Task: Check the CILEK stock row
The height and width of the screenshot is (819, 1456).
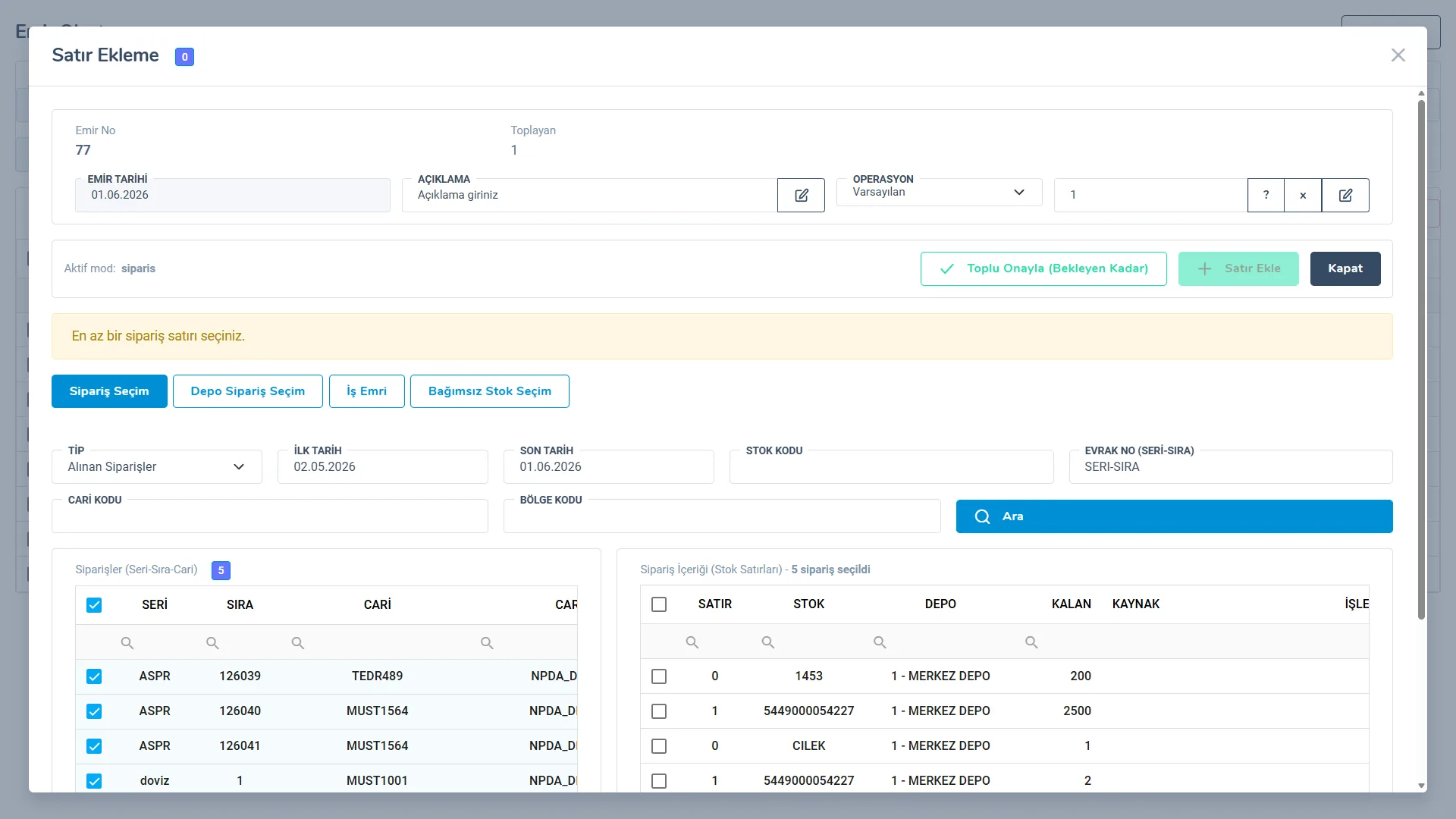Action: tap(659, 746)
